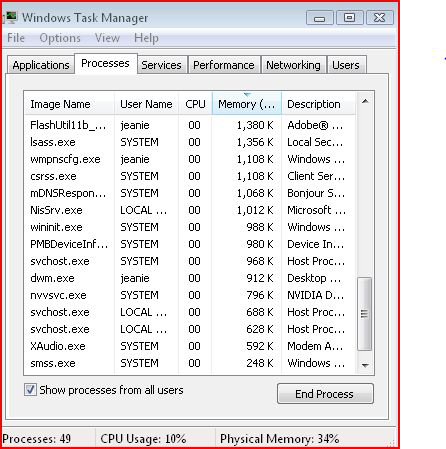Switch to the Applications tab
Image resolution: width=446 pixels, height=449 pixels.
pos(41,65)
